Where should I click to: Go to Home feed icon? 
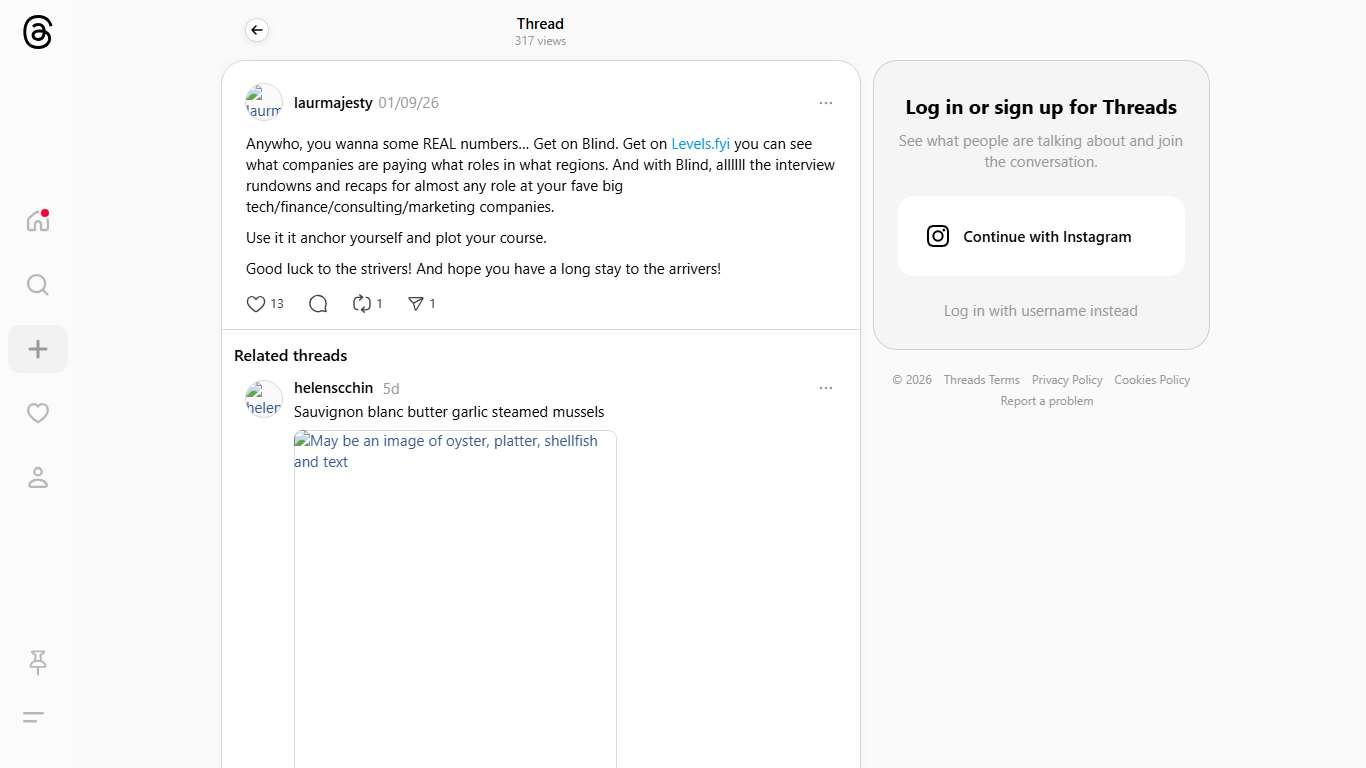(38, 221)
